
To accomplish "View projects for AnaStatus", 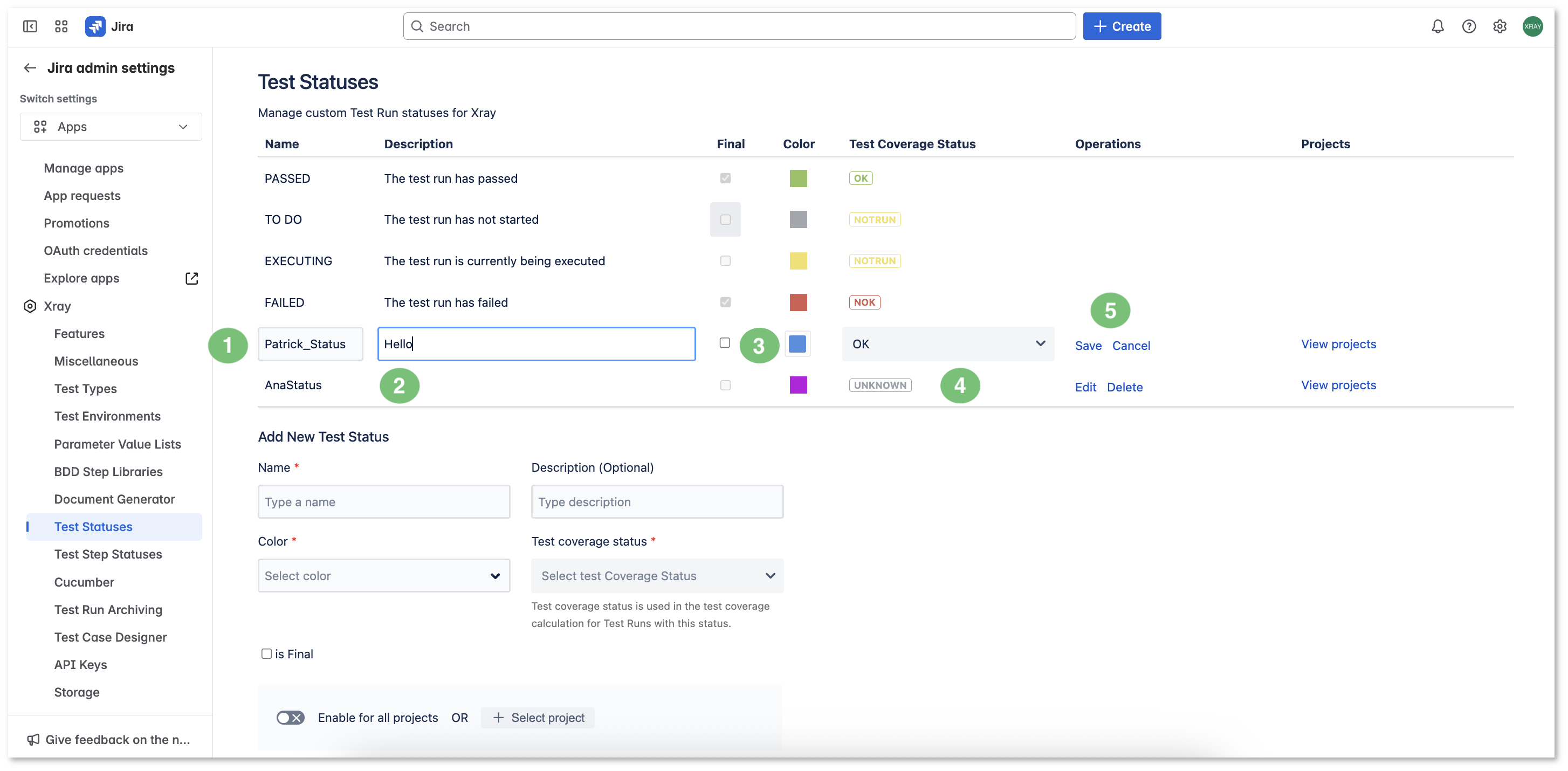I will pyautogui.click(x=1338, y=385).
